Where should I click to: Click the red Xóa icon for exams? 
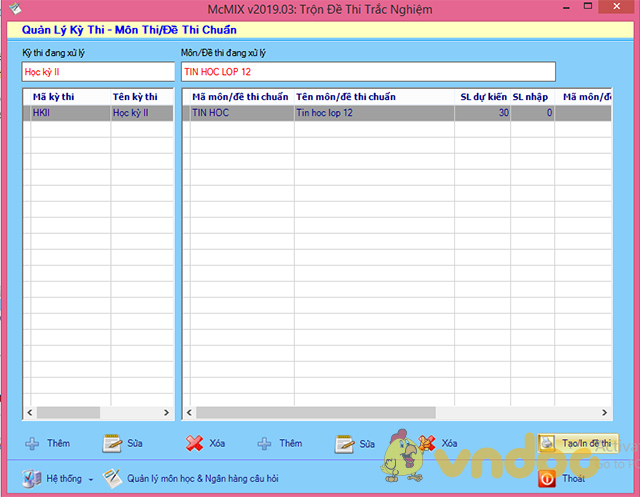(194, 443)
